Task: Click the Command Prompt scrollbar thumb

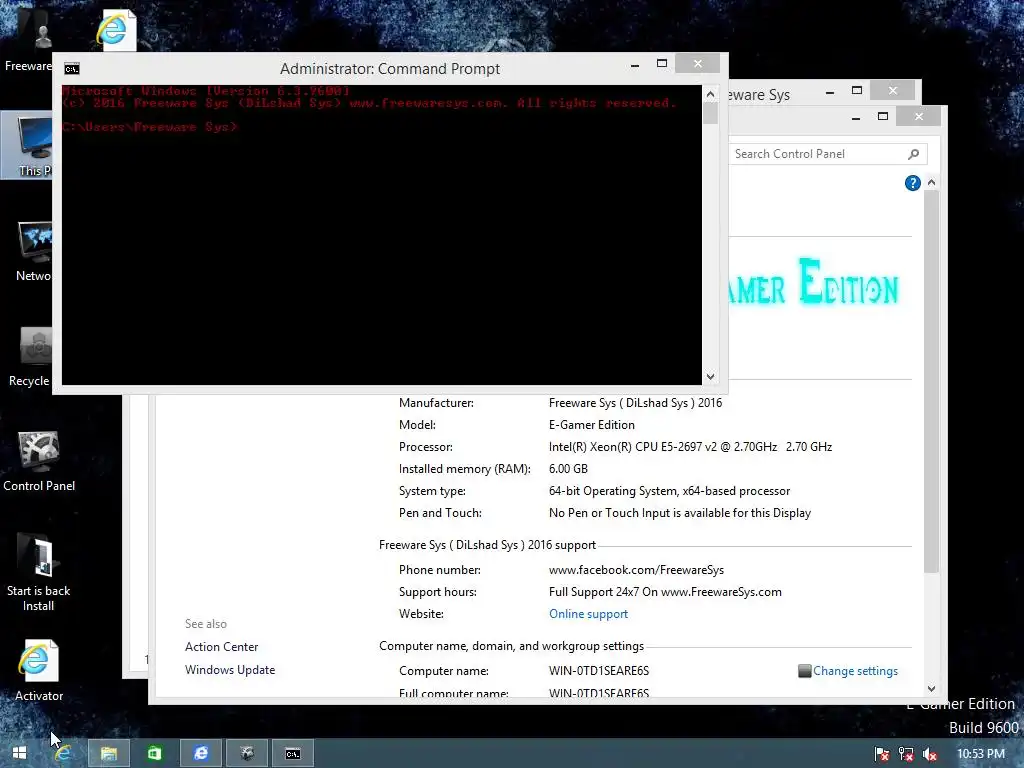Action: tap(711, 114)
